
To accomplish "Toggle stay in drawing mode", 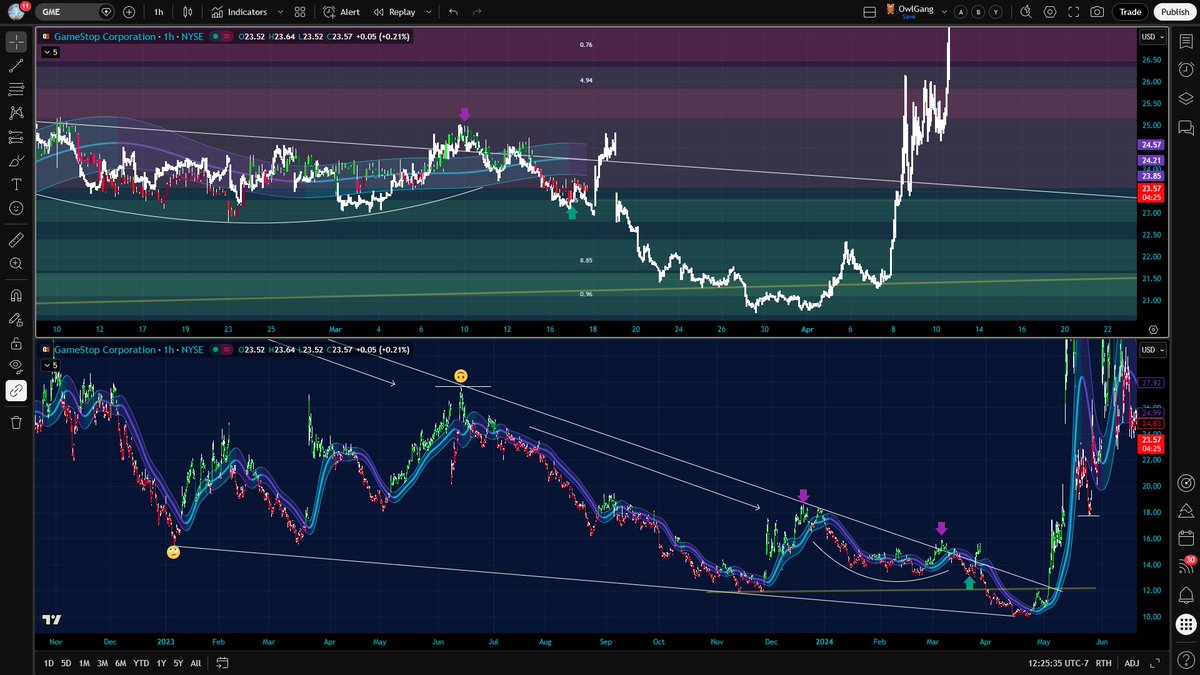I will point(16,320).
